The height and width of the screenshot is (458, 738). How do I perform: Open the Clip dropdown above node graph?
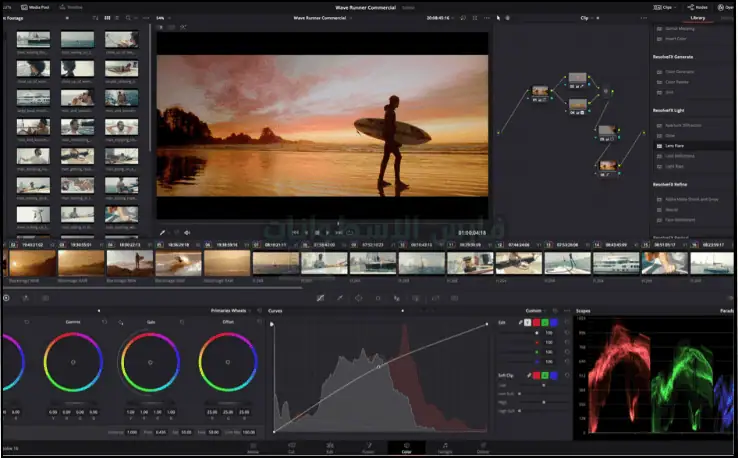588,18
